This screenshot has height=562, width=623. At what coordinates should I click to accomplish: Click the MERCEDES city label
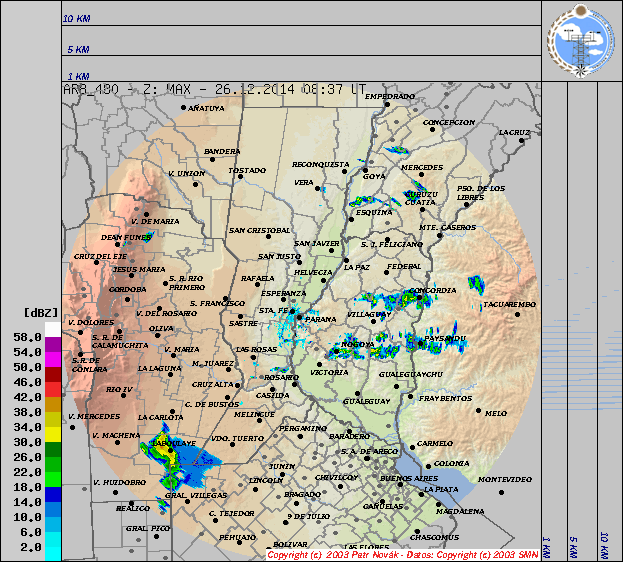(422, 168)
